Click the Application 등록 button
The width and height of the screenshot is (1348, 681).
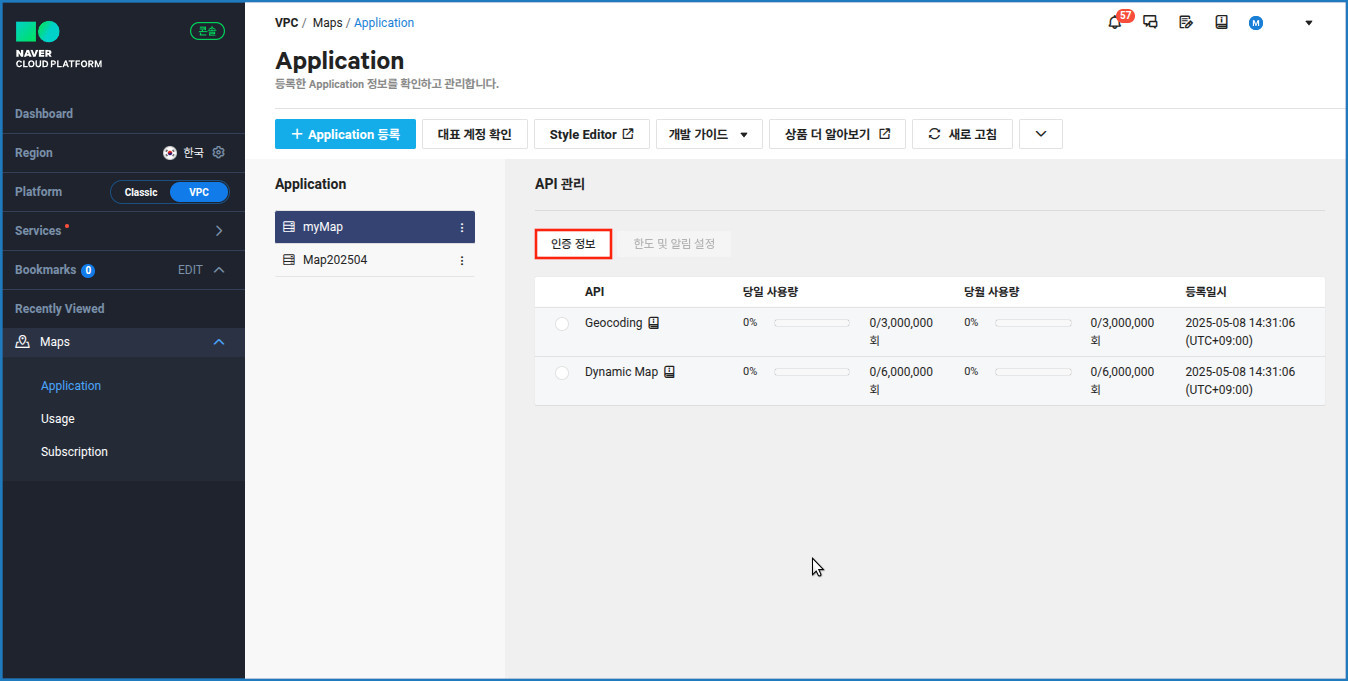click(345, 134)
